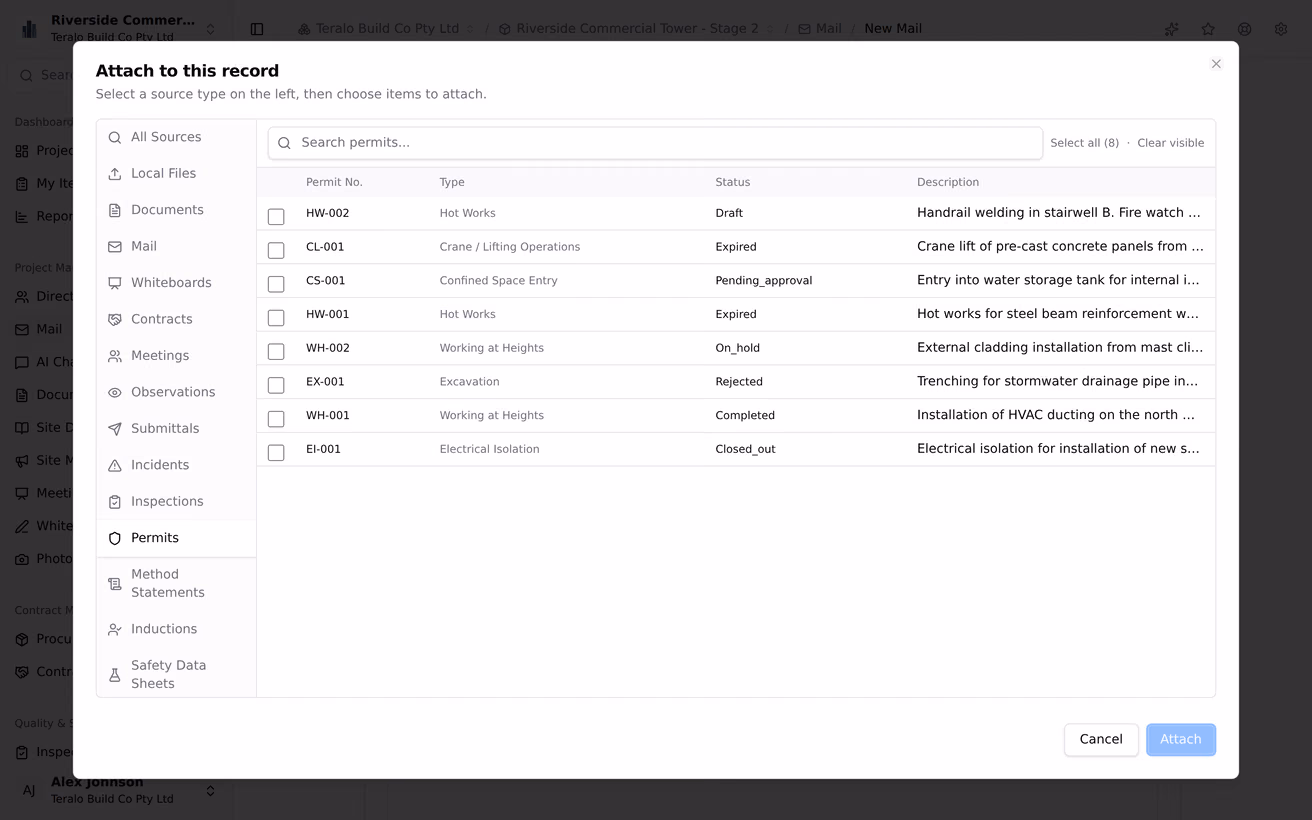Click the Type column header
The height and width of the screenshot is (820, 1312).
452,182
